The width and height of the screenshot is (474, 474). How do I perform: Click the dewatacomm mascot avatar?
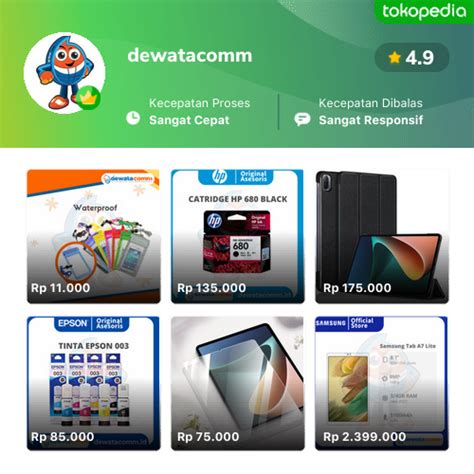64,73
